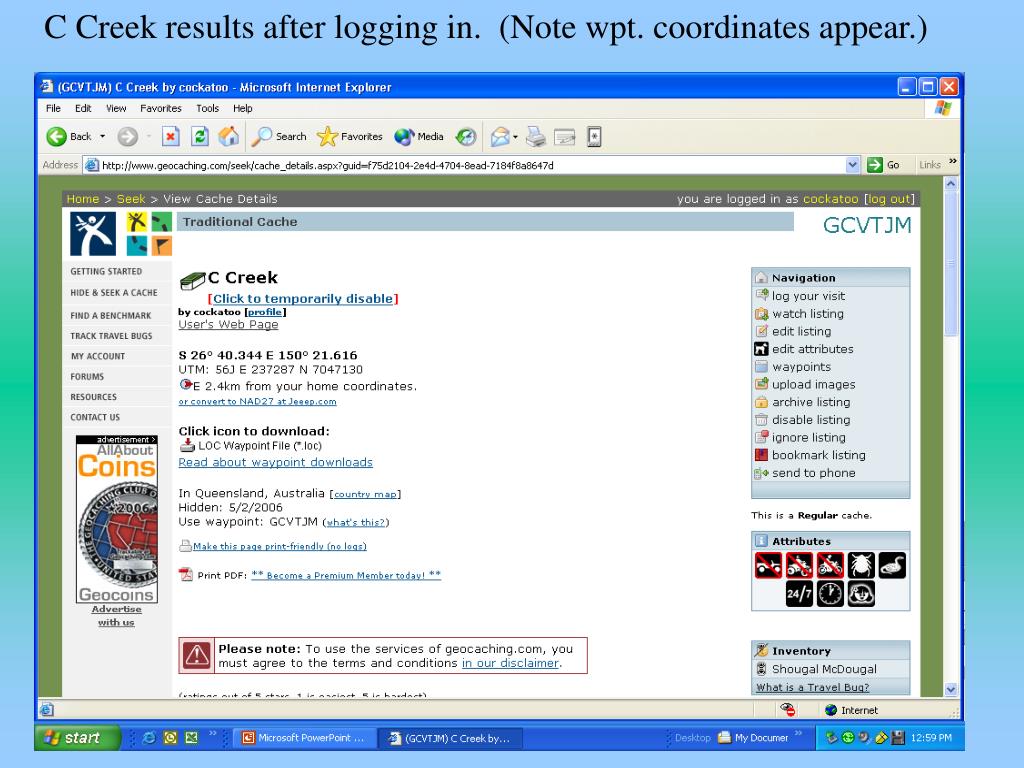Click the clock time attribute icon
The width and height of the screenshot is (1024, 768).
click(x=830, y=594)
